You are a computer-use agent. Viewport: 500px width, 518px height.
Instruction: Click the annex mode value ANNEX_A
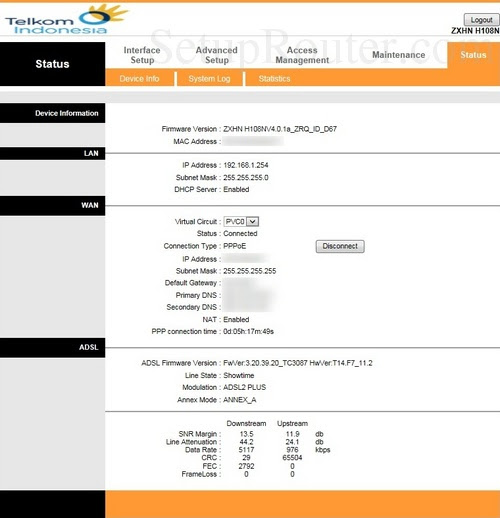(240, 400)
